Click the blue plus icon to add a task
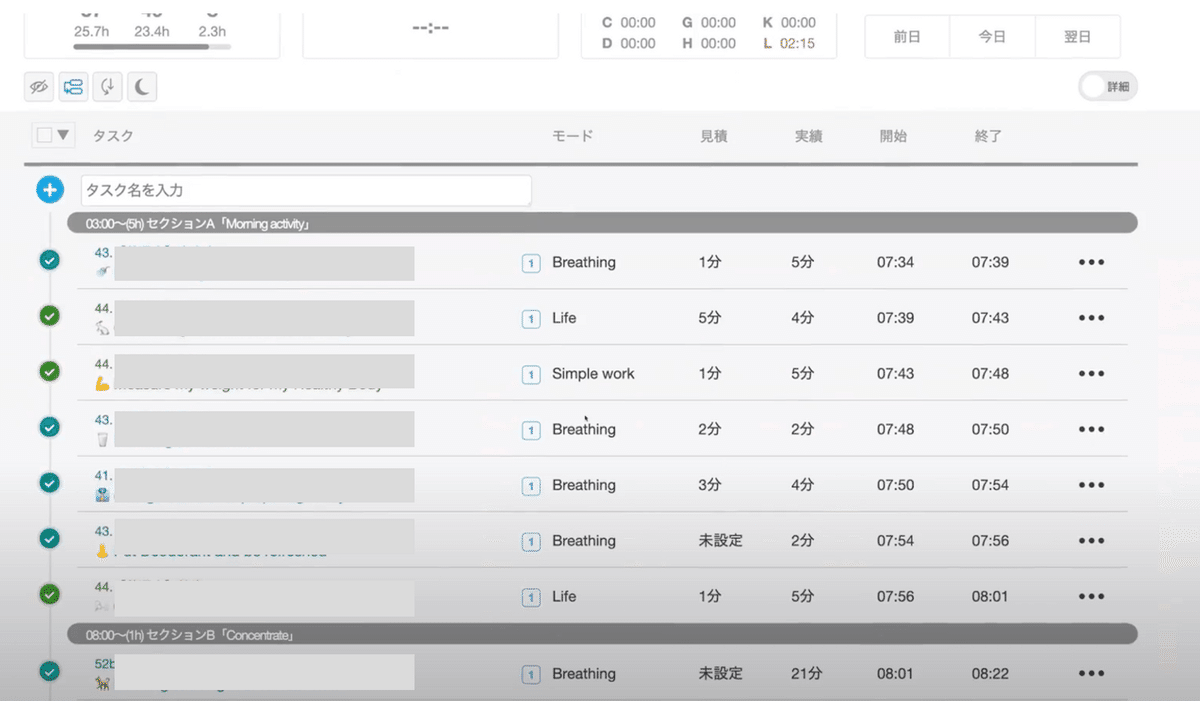This screenshot has height=701, width=1200. [x=50, y=189]
